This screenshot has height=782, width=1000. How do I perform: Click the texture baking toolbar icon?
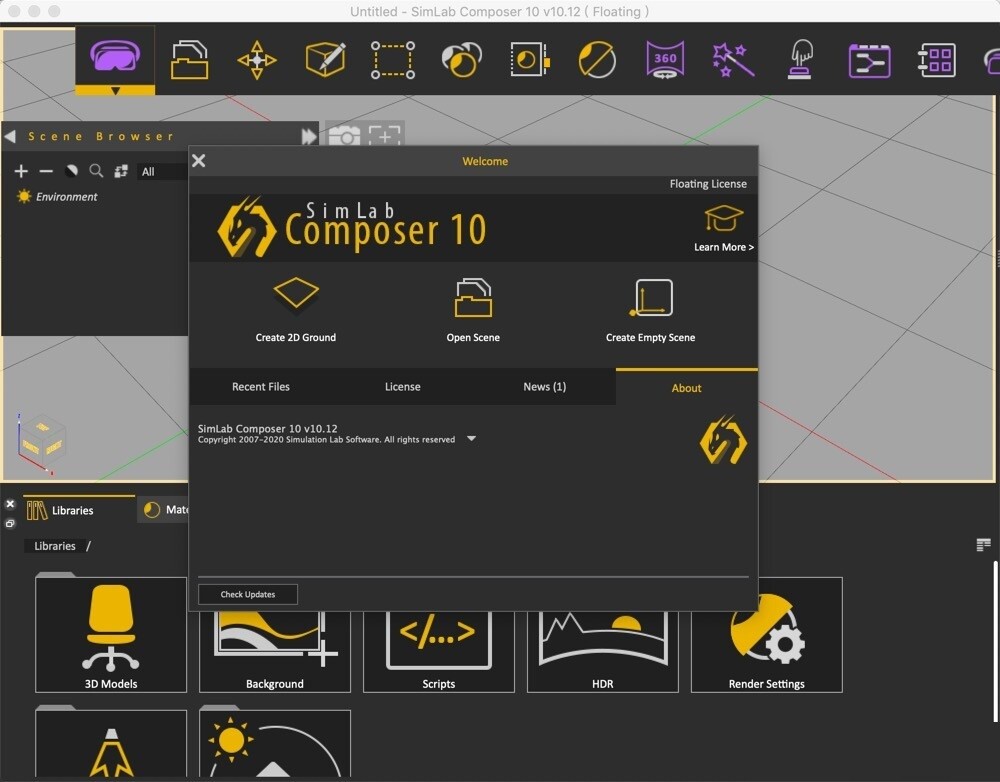(529, 59)
